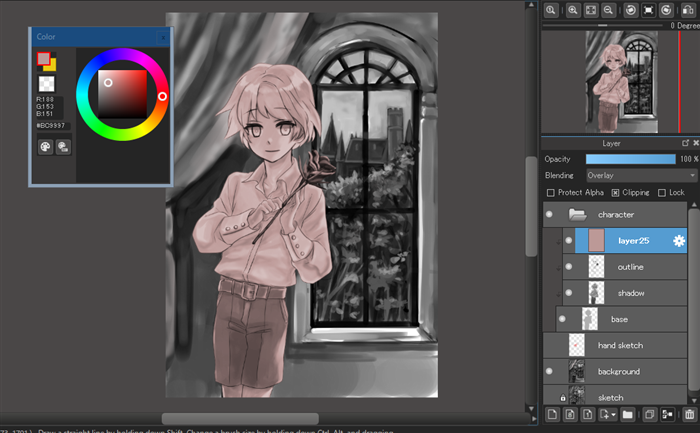700x433 pixels.
Task: Click the hand sketch layer thumbnail
Action: coord(577,346)
